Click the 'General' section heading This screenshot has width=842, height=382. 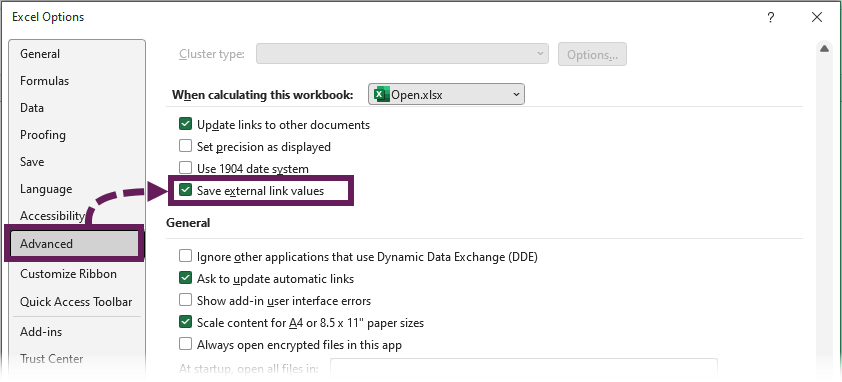[x=188, y=222]
